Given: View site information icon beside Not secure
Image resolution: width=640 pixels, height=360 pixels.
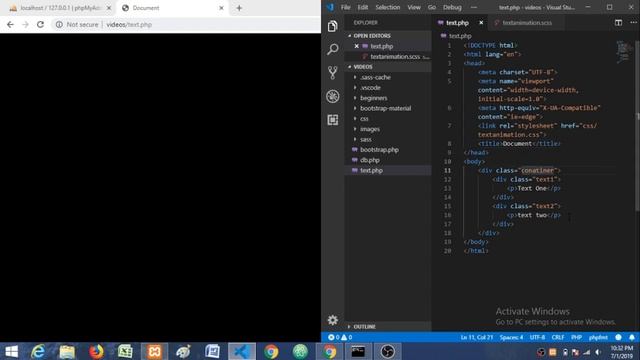Looking at the screenshot, I should [59, 24].
